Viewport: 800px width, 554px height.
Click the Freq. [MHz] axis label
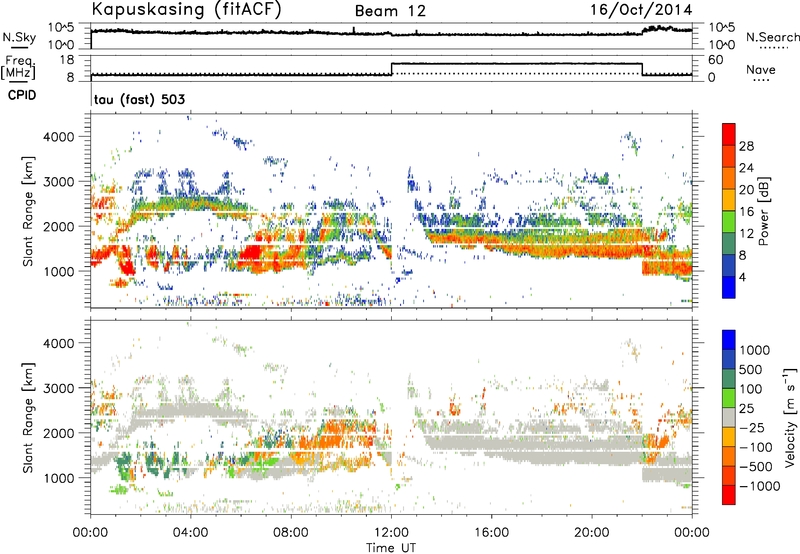tap(18, 68)
